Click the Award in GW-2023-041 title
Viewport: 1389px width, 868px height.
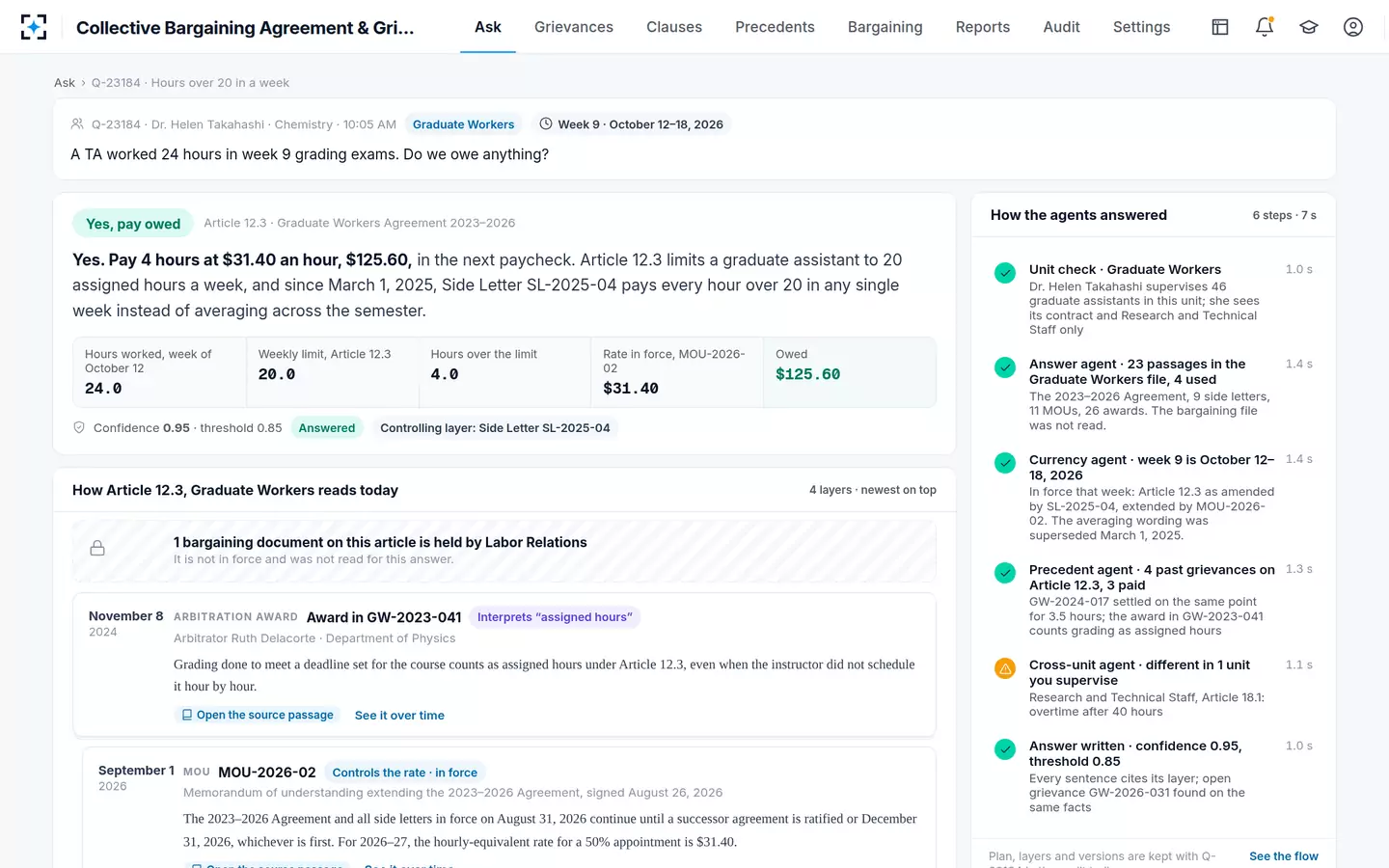[384, 617]
